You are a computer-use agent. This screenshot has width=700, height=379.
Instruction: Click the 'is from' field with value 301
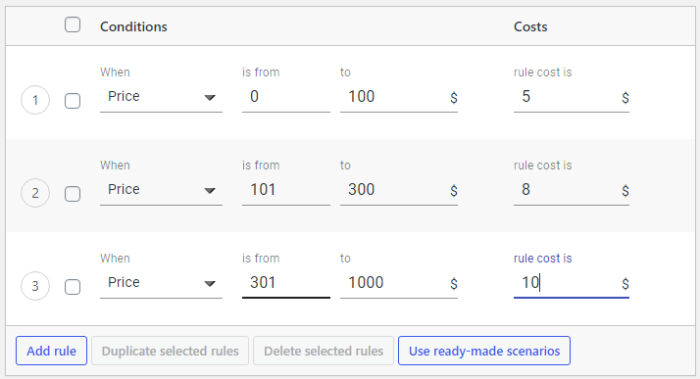point(286,283)
